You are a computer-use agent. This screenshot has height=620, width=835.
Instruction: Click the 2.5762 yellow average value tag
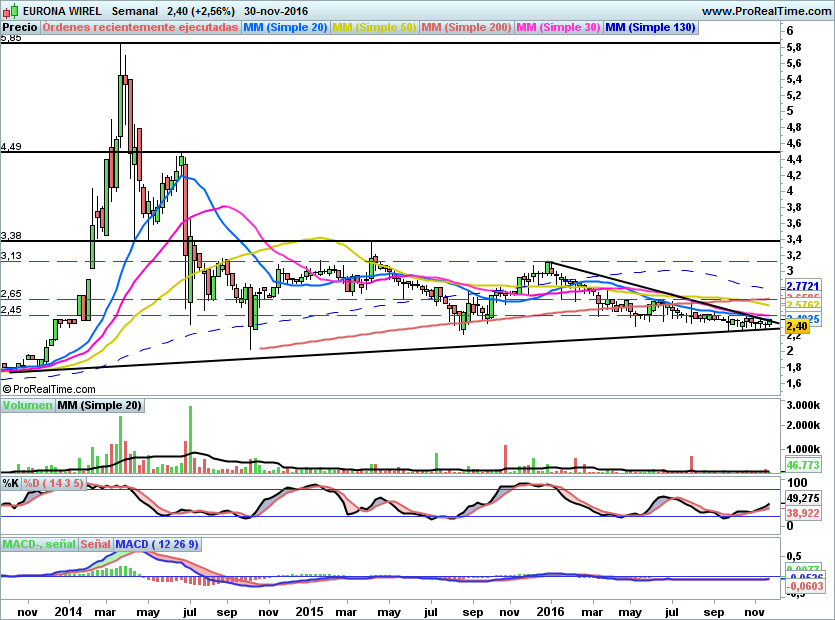(x=803, y=305)
